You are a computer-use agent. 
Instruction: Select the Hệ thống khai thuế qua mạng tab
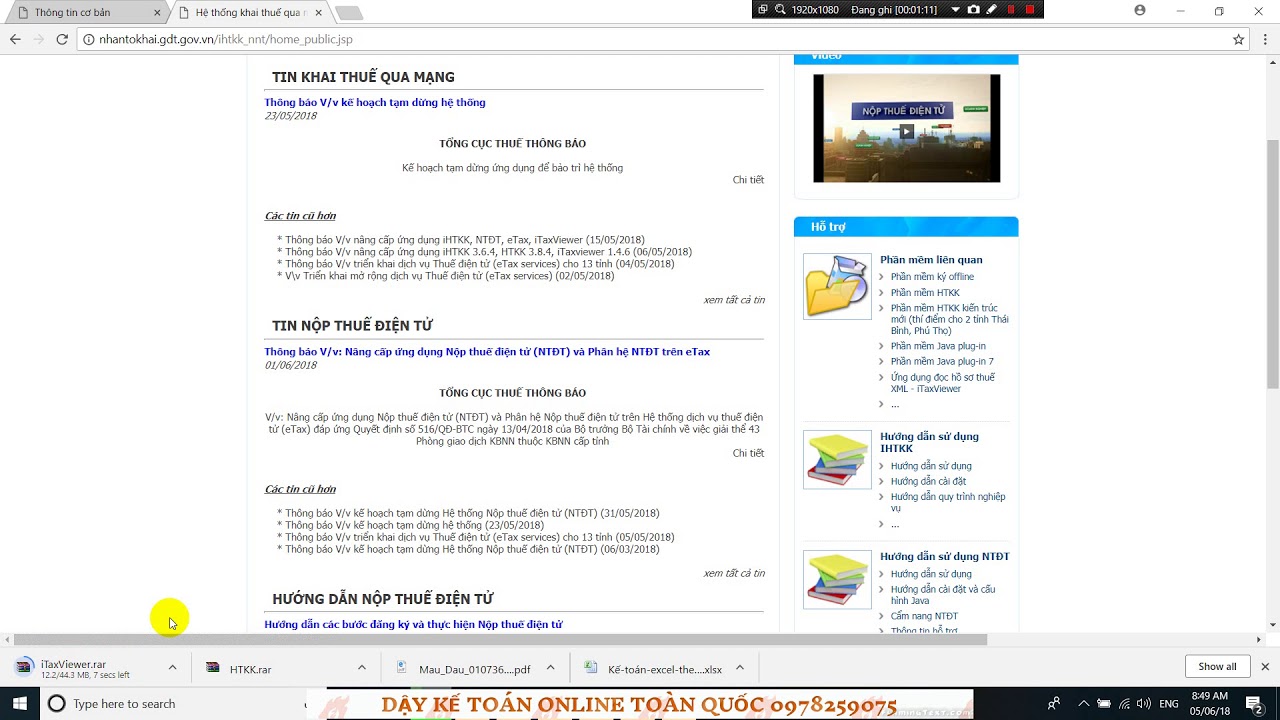pos(250,13)
